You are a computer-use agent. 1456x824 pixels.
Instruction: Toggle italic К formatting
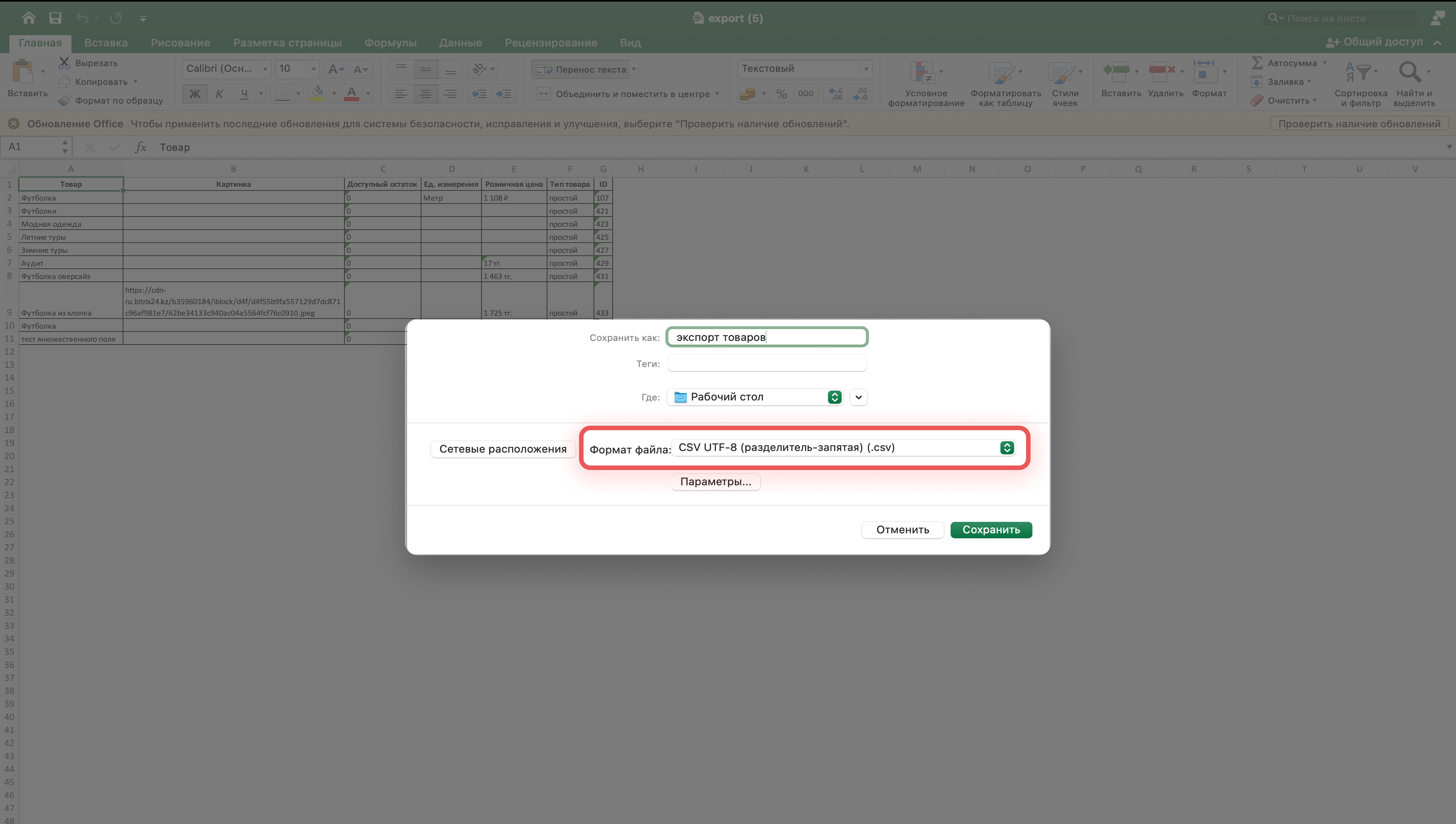click(220, 94)
